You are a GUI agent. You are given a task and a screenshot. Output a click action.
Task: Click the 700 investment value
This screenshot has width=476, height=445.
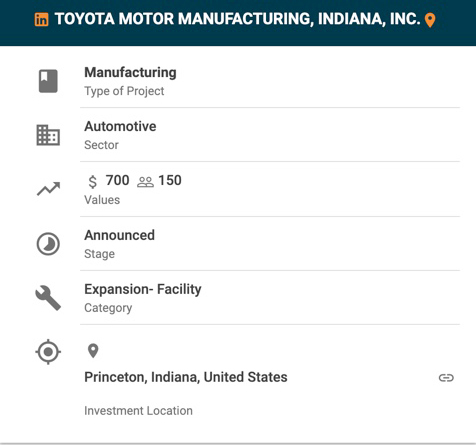point(117,180)
